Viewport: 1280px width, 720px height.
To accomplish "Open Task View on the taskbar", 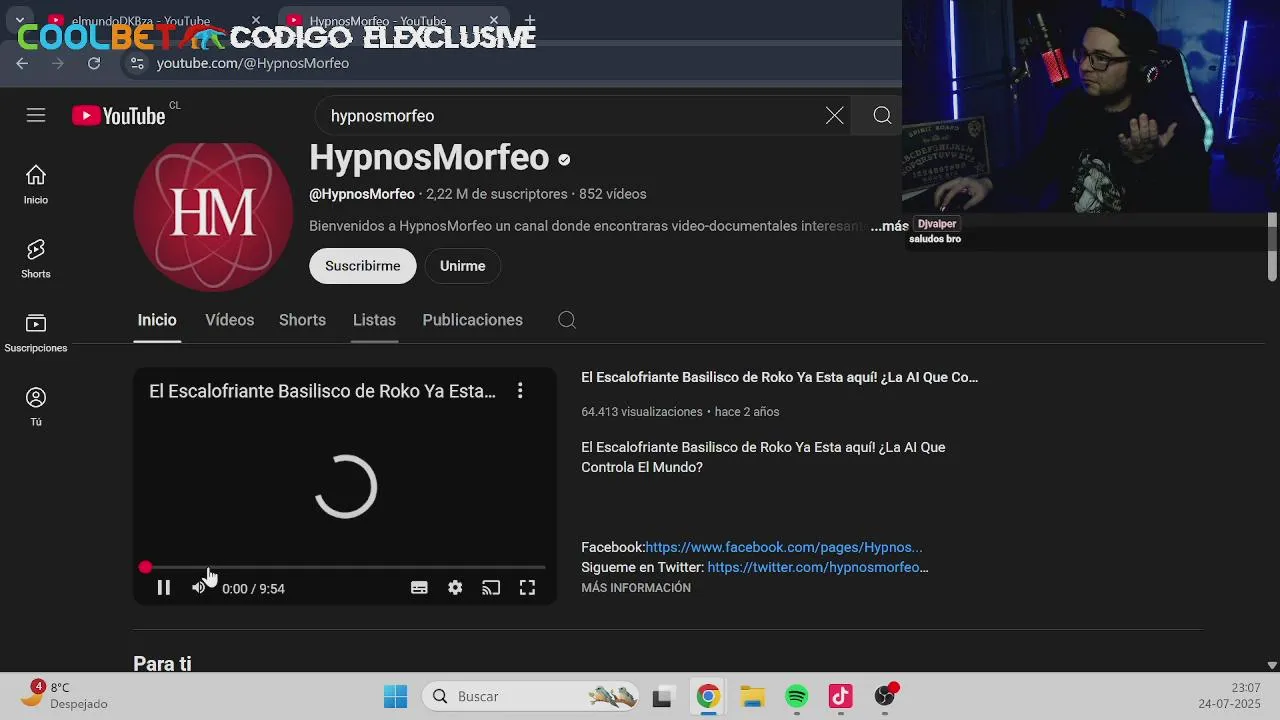I will tap(662, 696).
